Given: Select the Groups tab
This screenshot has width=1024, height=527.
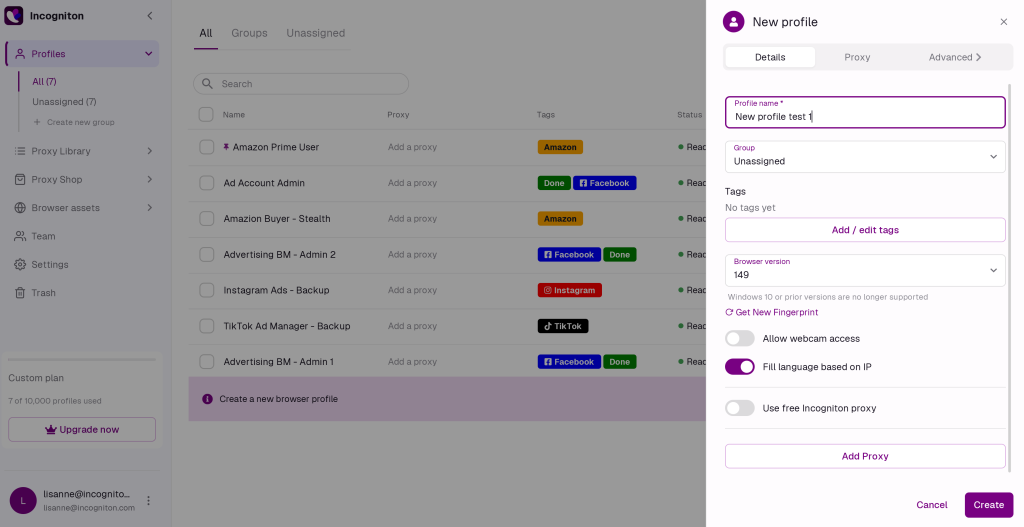Looking at the screenshot, I should [x=249, y=33].
